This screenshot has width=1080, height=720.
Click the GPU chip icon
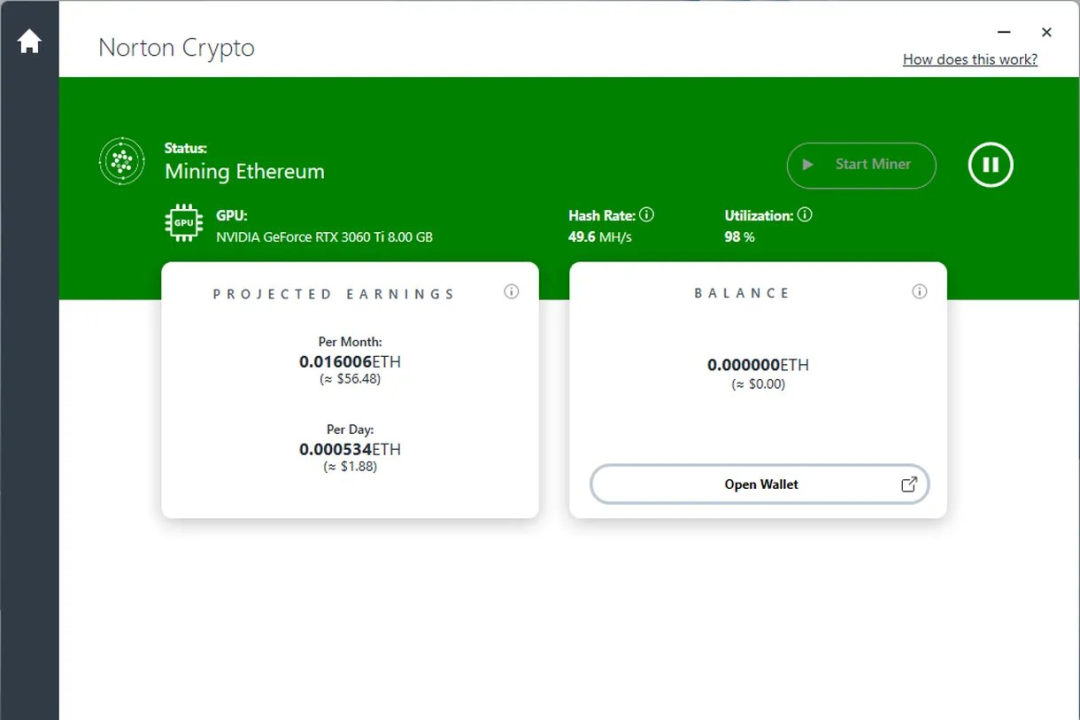[x=184, y=223]
